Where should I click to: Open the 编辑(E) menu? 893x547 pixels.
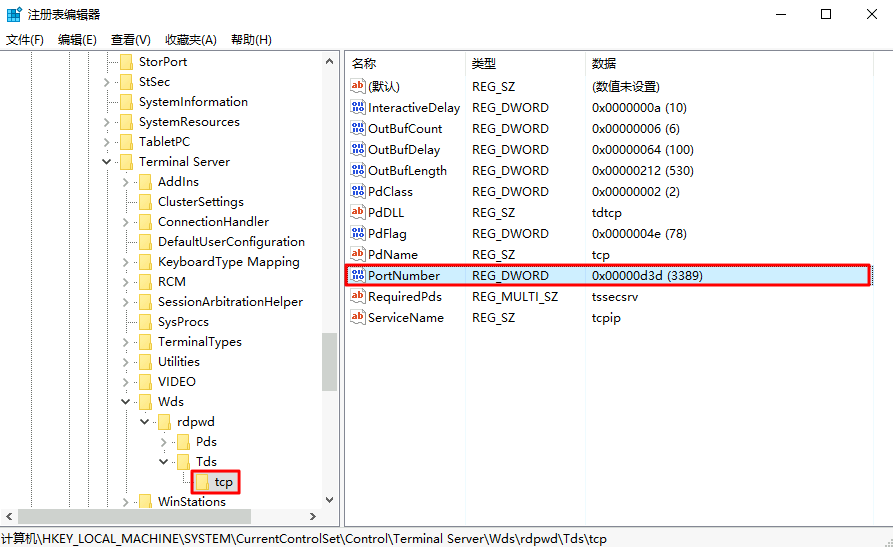pos(77,39)
